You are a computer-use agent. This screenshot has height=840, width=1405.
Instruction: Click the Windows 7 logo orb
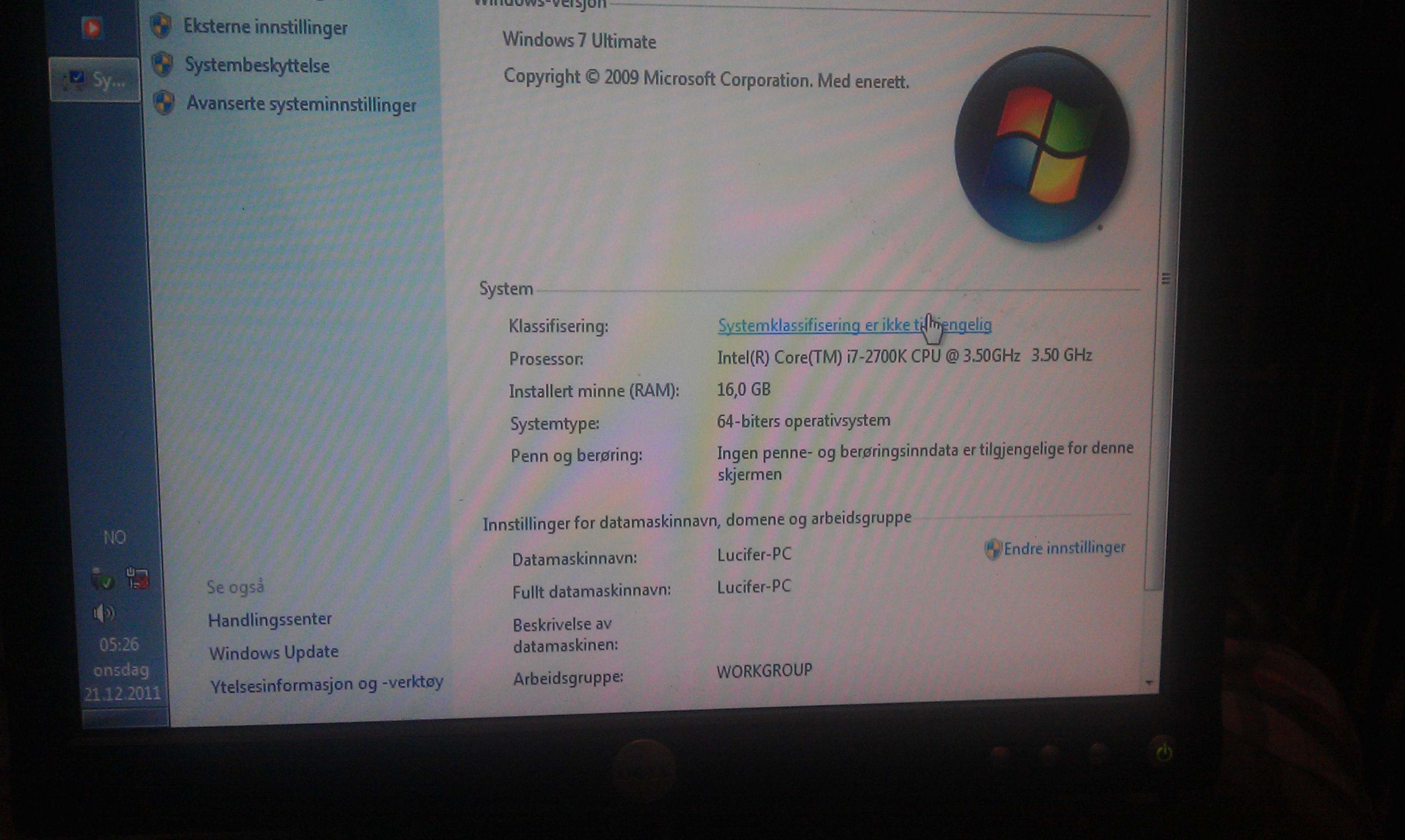coord(1042,144)
